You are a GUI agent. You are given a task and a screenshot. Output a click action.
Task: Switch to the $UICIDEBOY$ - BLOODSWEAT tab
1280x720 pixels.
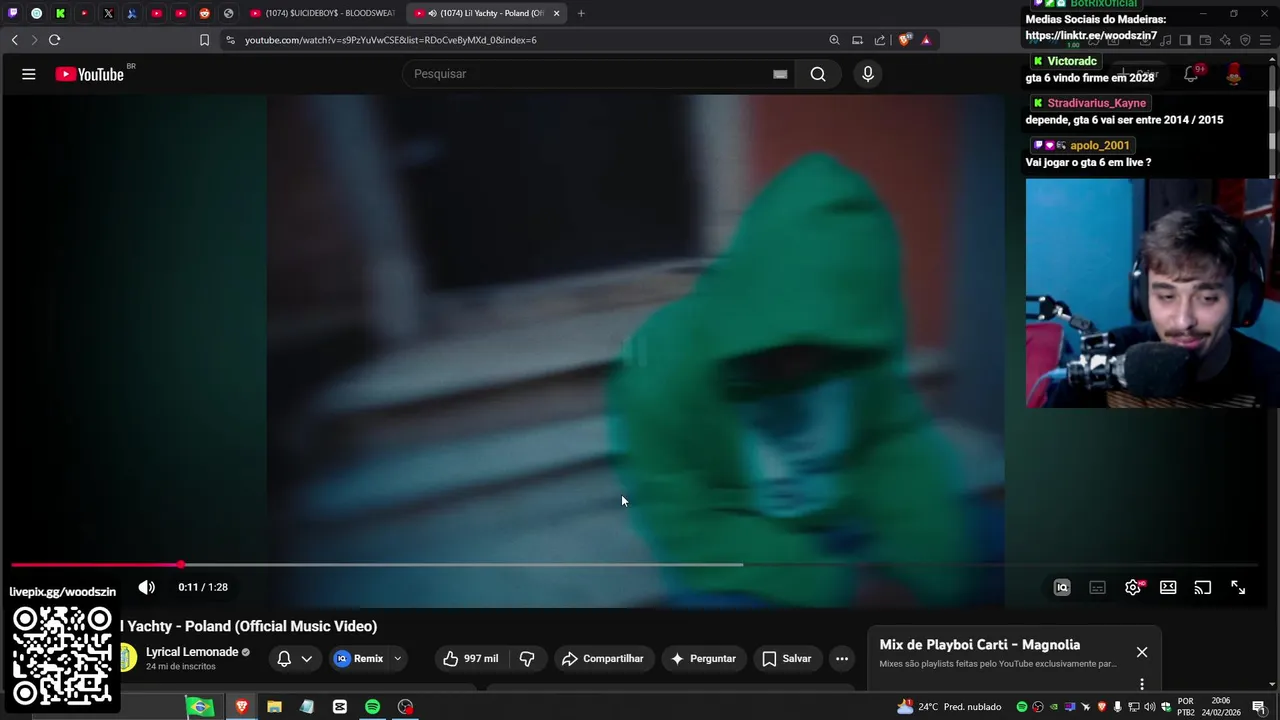coord(322,13)
